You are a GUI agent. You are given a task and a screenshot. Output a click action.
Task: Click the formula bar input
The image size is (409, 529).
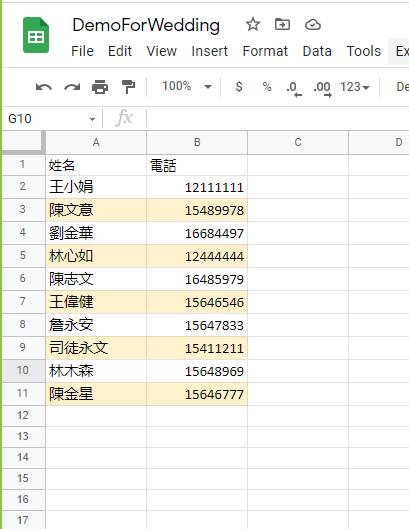[x=278, y=119]
